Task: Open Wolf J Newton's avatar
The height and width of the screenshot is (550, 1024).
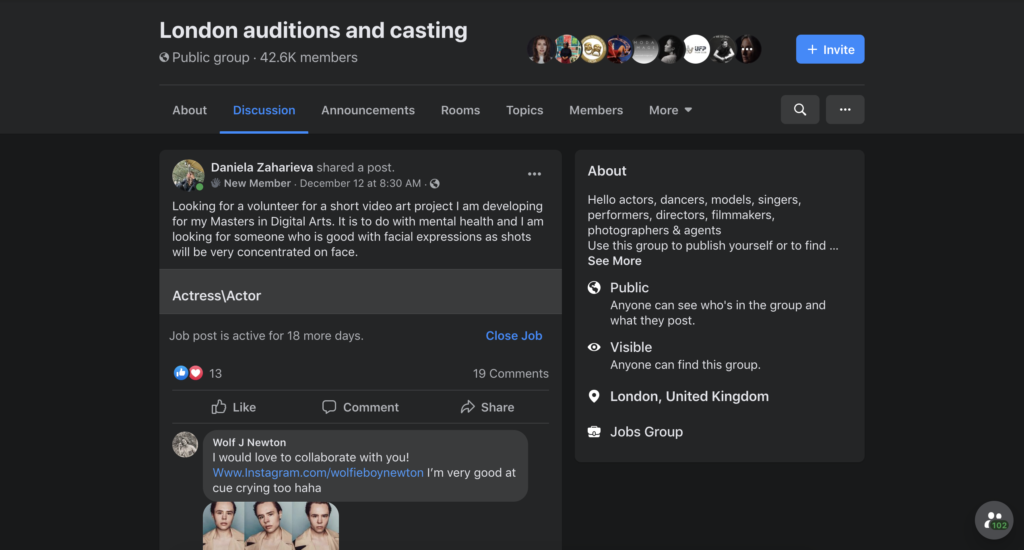Action: 185,444
